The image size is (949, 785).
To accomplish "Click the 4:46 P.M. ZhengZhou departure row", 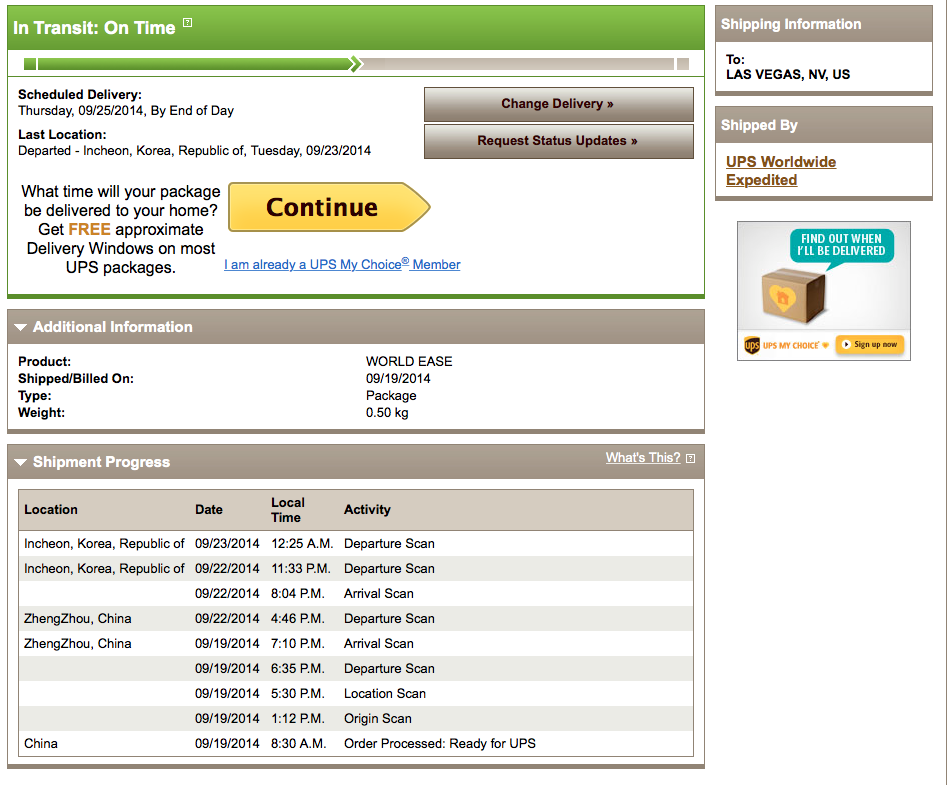I will coord(356,619).
